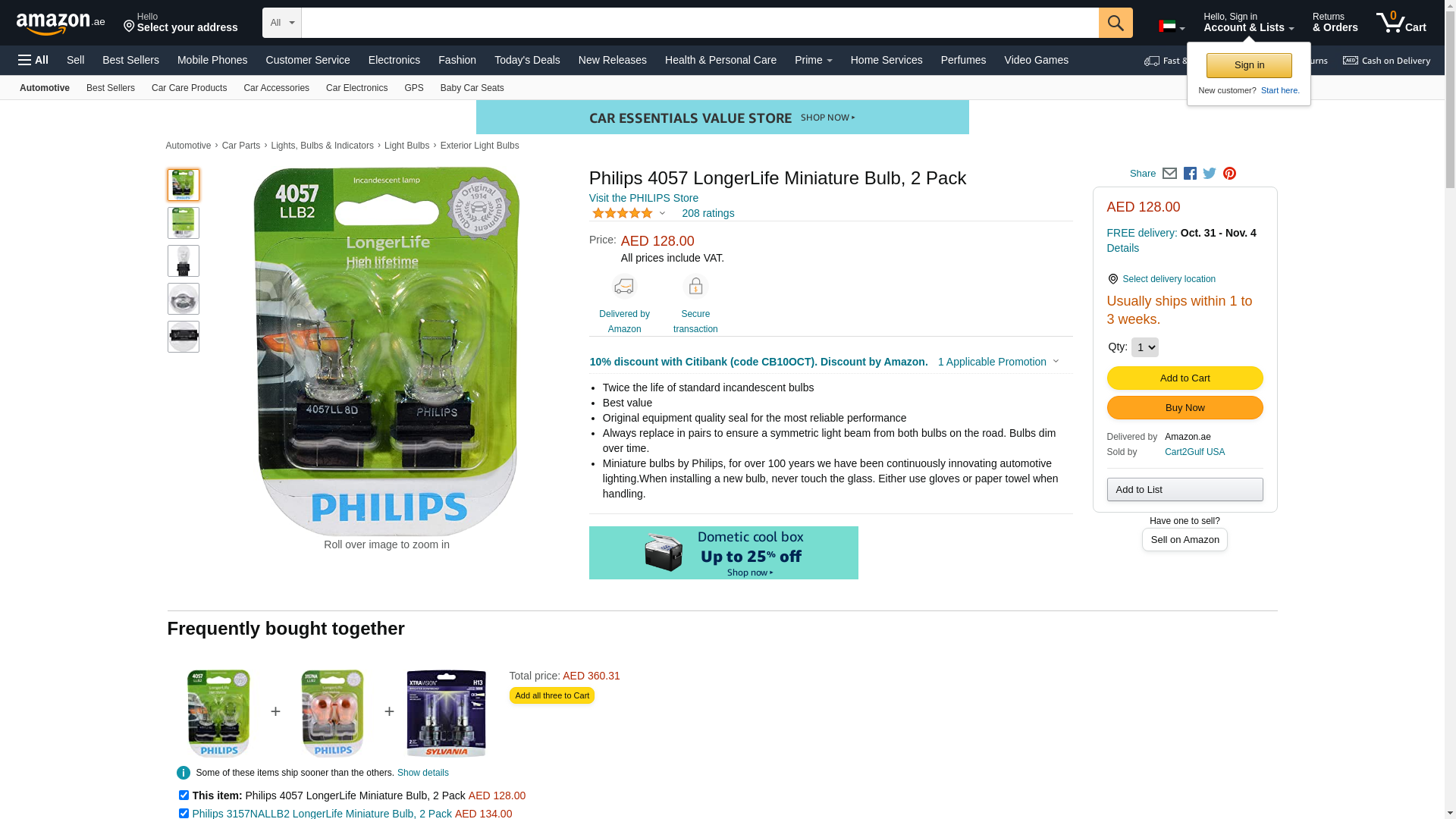This screenshot has width=1456, height=819.
Task: Toggle checkbox for Philips 3157NALLB2 bulb
Action: pyautogui.click(x=184, y=814)
